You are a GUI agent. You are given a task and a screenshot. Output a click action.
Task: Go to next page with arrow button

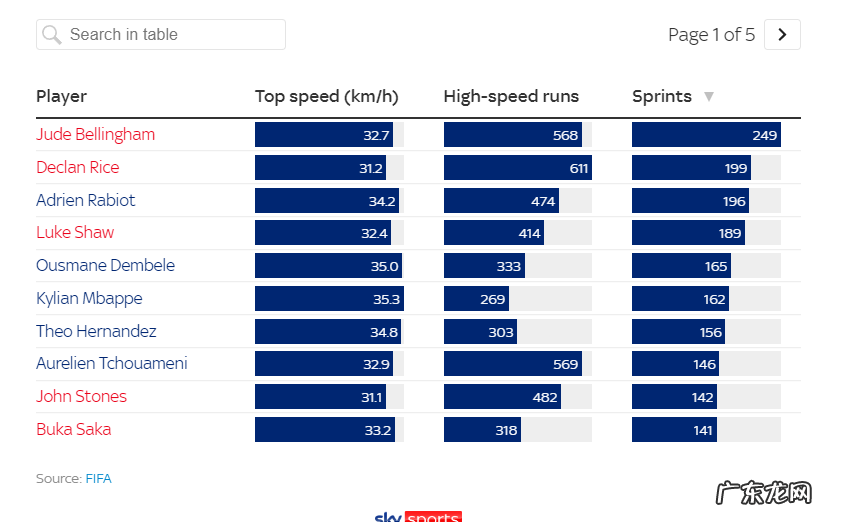[782, 35]
